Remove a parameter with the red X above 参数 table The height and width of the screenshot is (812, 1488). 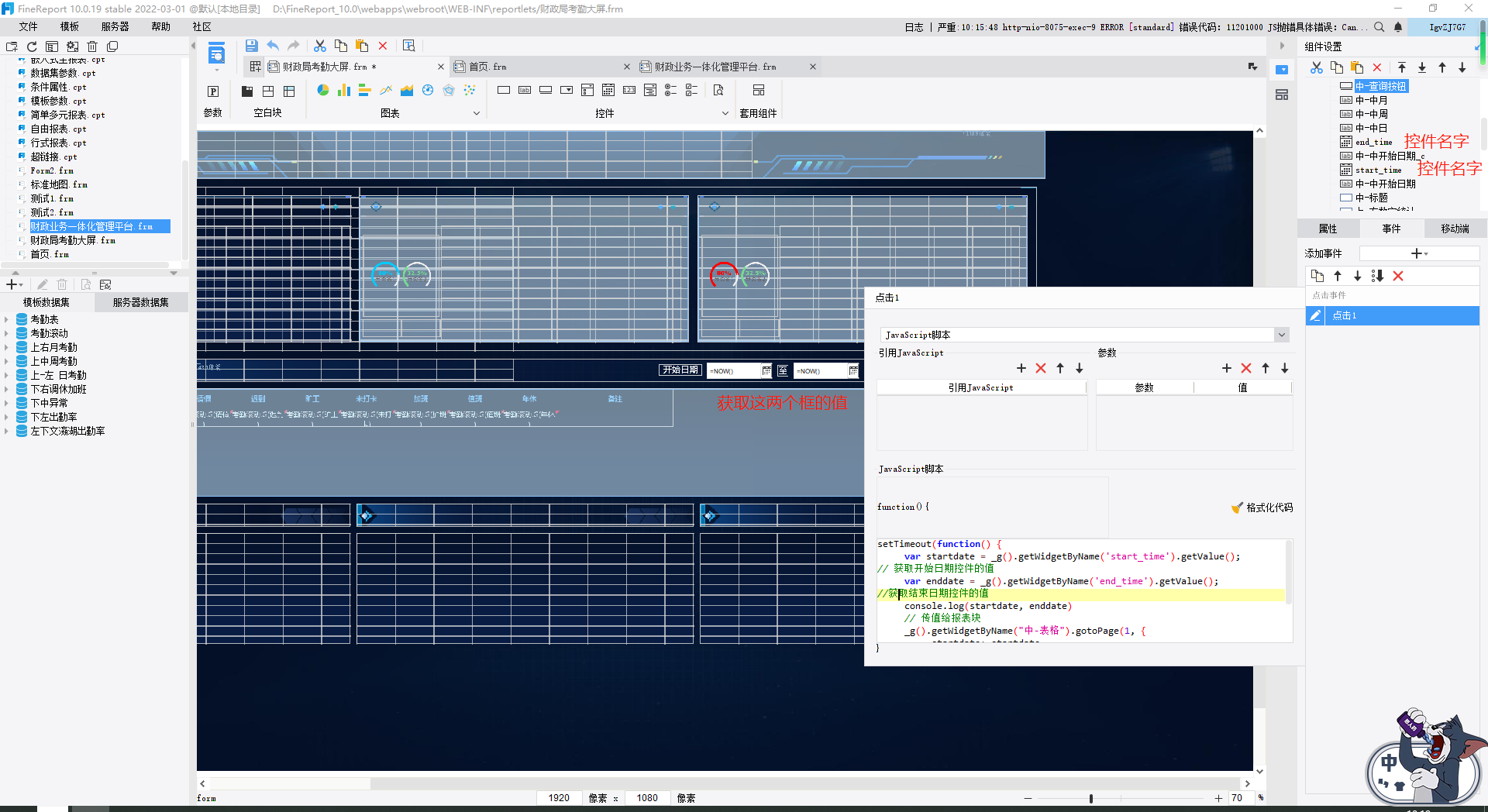pos(1246,368)
